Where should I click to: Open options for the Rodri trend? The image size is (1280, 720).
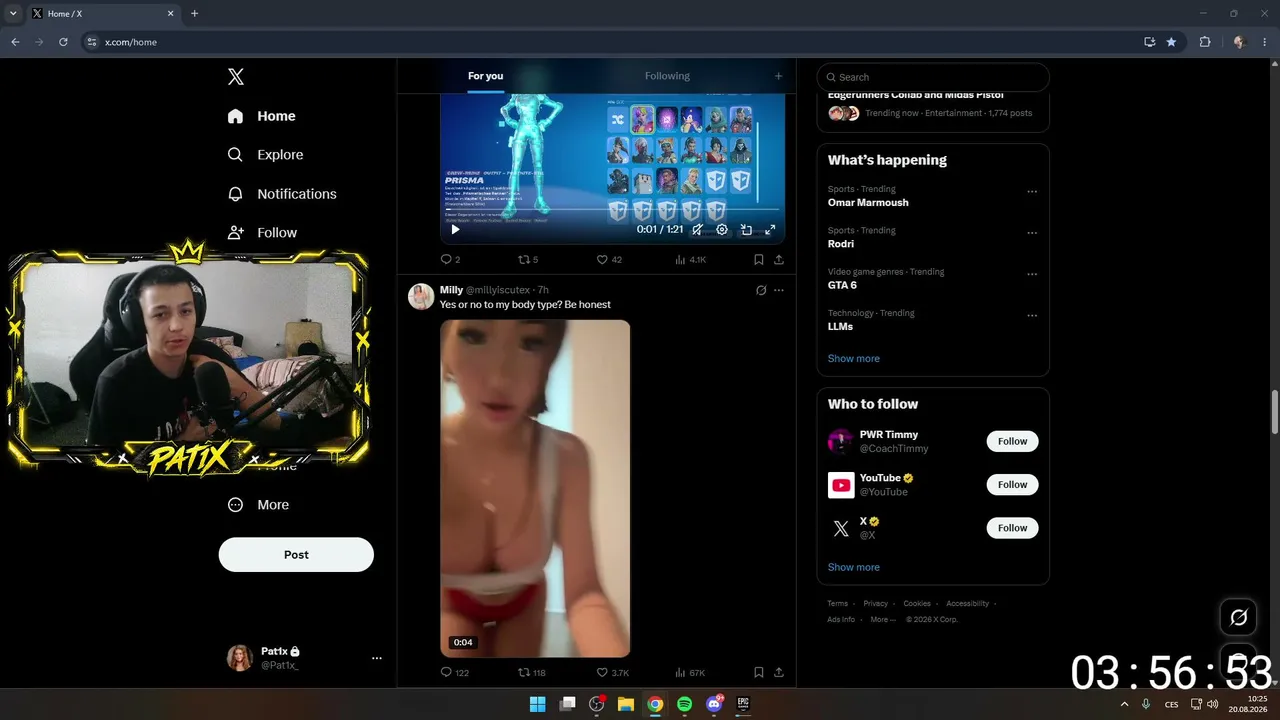click(1032, 232)
